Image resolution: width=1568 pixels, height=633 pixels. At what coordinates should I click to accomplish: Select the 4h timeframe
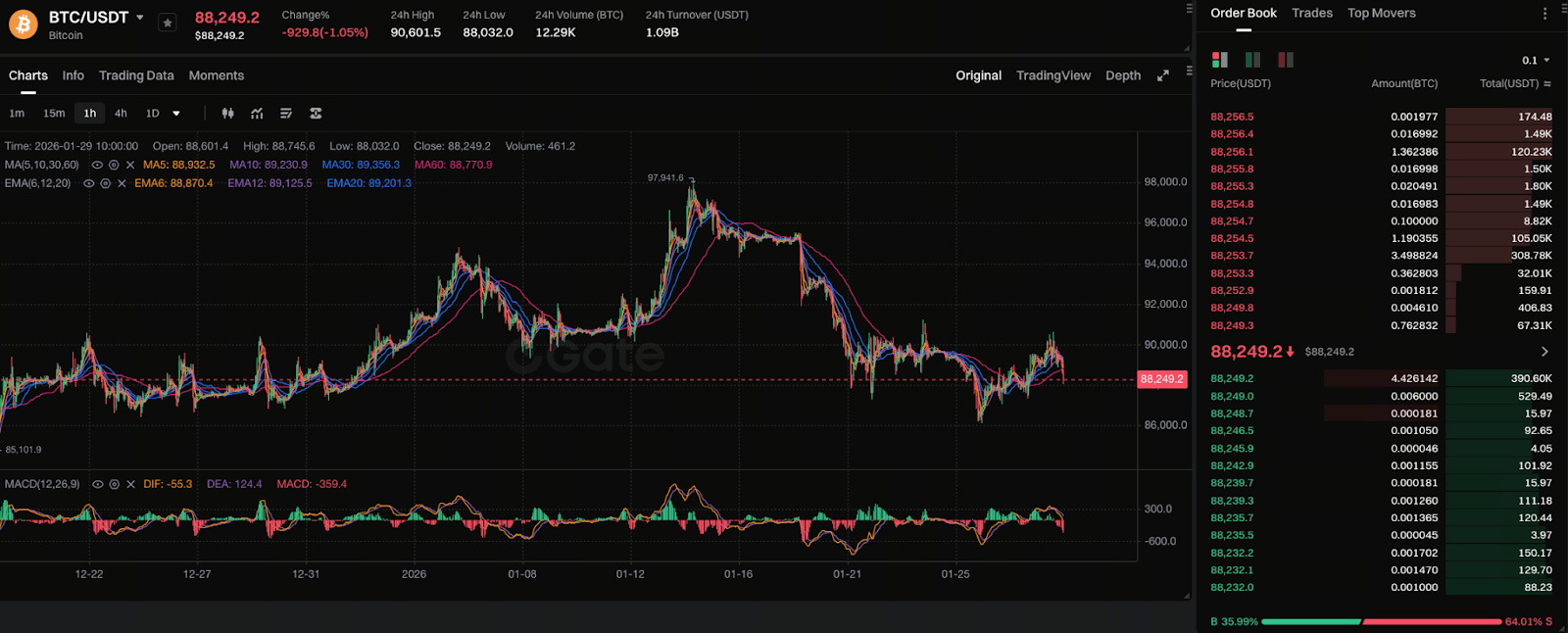click(x=121, y=114)
